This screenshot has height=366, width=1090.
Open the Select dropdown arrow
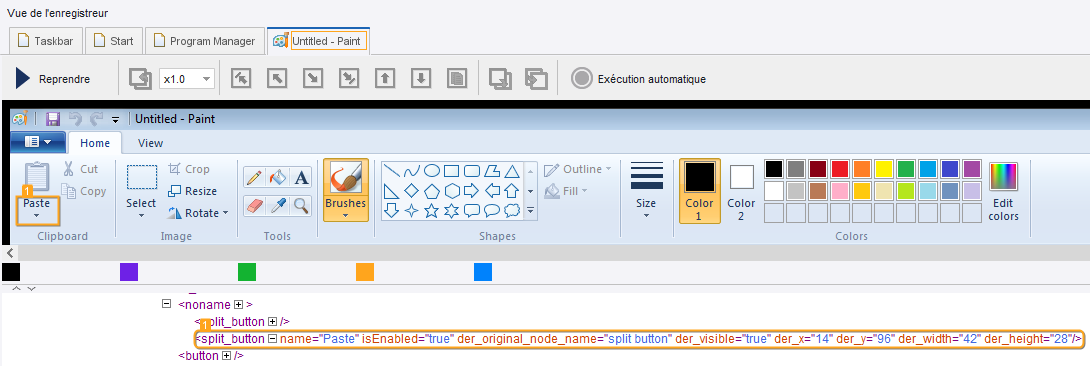[141, 215]
